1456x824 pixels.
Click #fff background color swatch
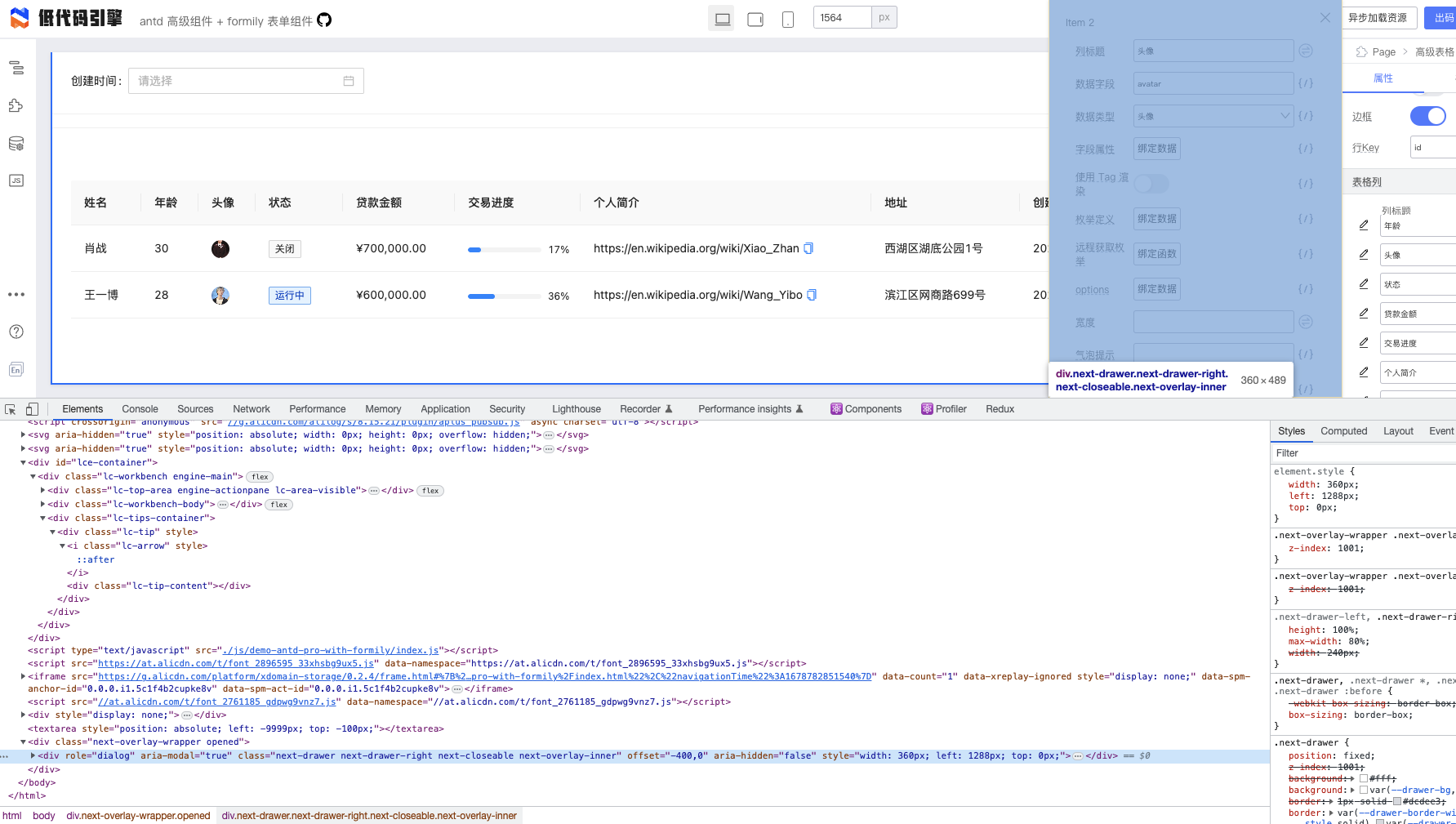pyautogui.click(x=1364, y=779)
